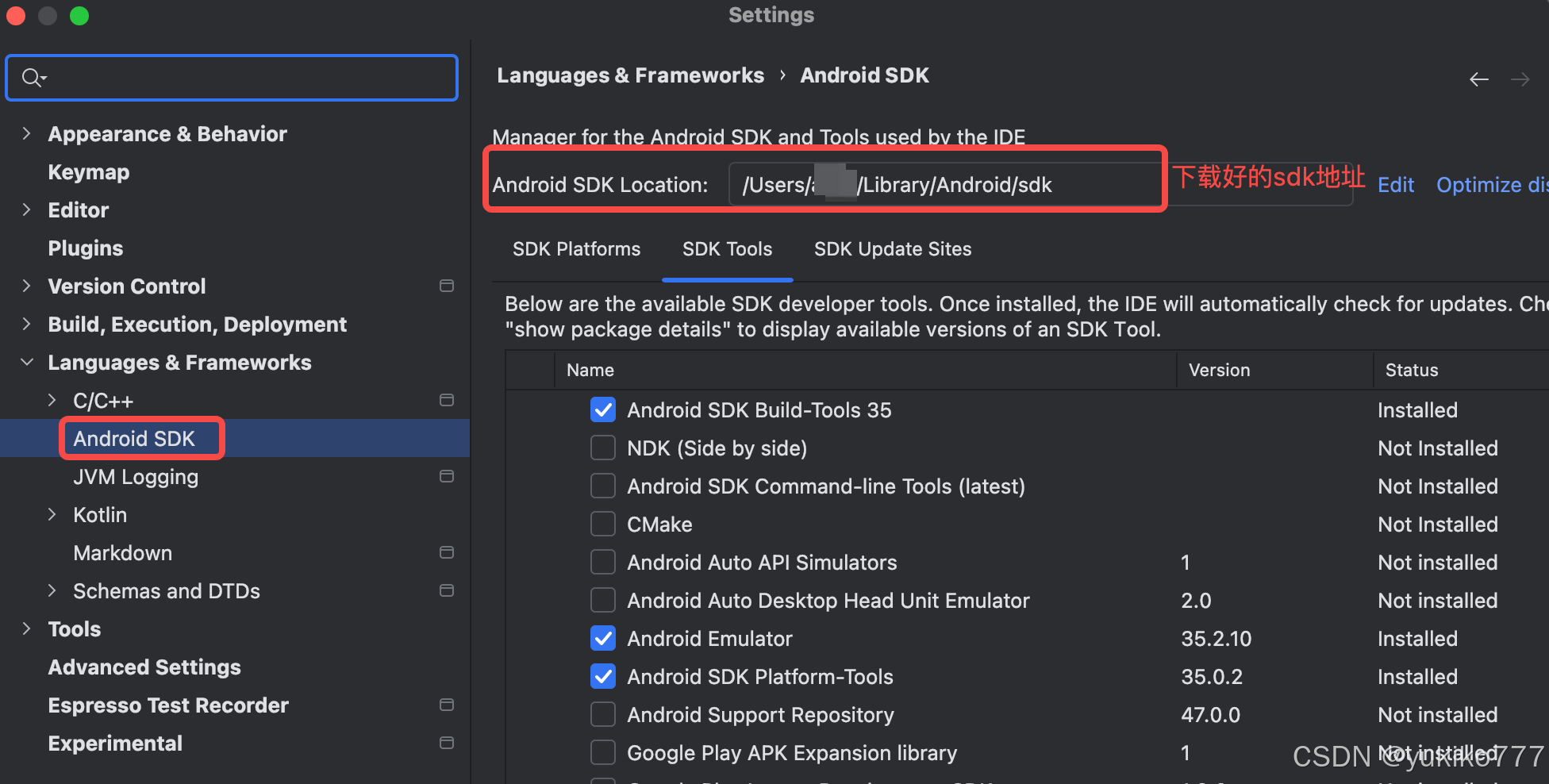Expand the Kotlin node
This screenshot has height=784, width=1549.
[x=52, y=514]
